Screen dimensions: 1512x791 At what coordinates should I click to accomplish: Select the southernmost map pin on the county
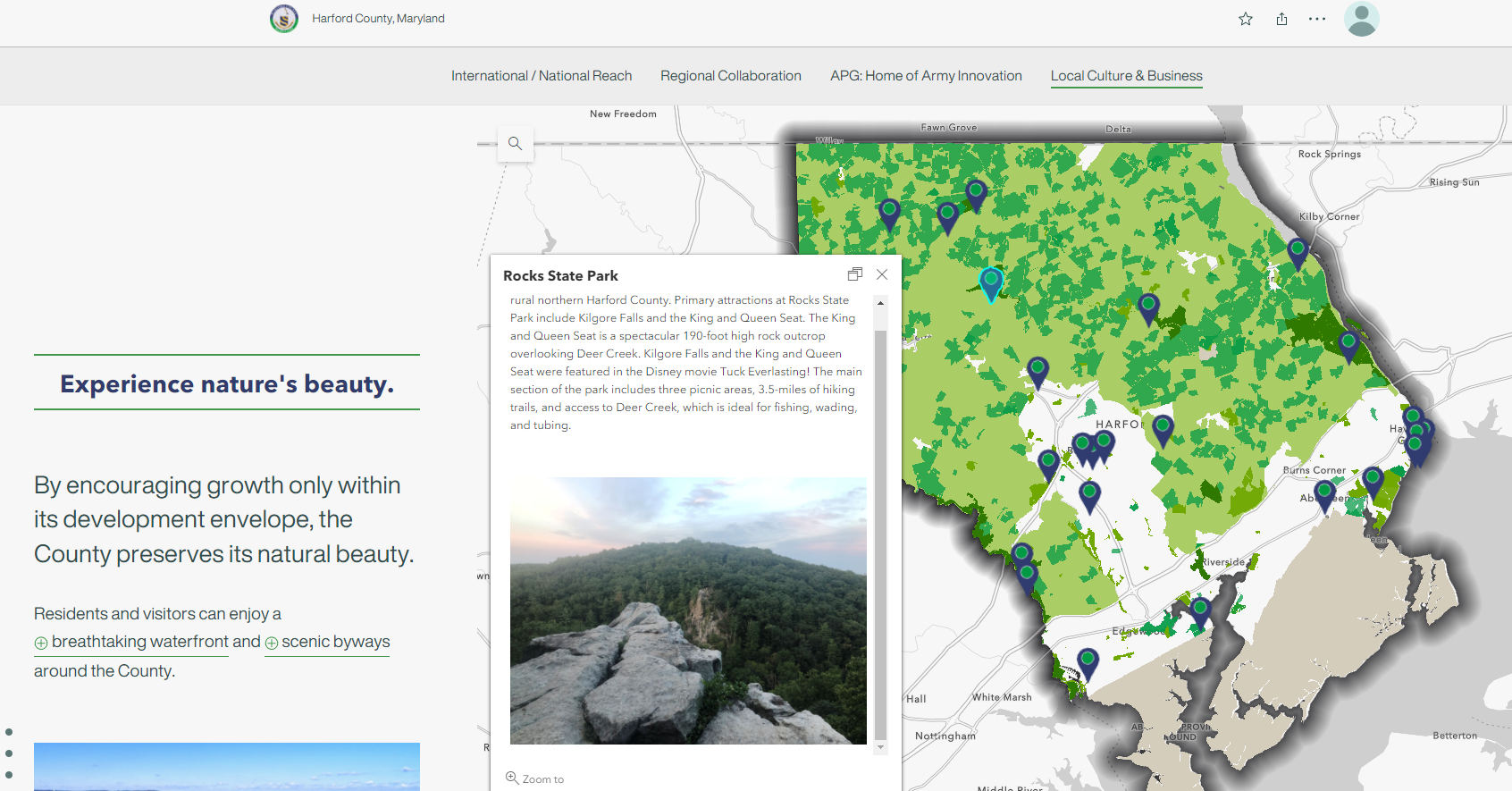[1088, 665]
